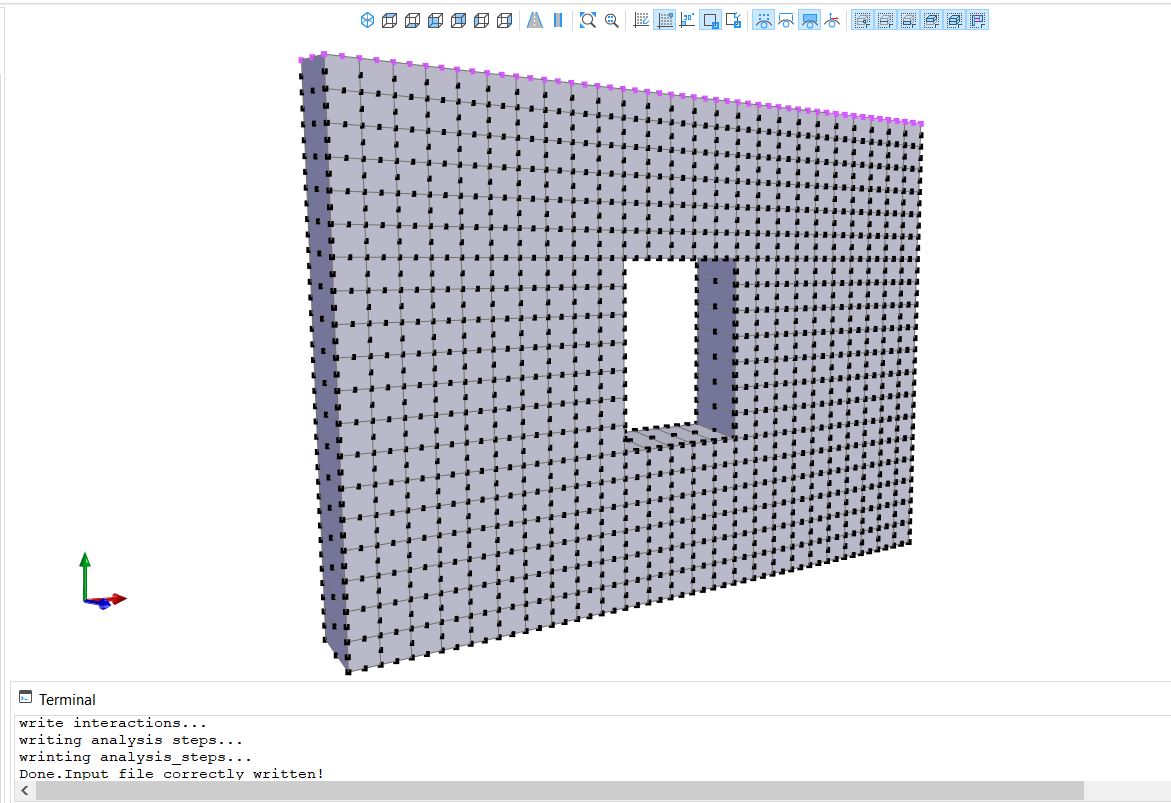Toggle axes visibility eye icon
This screenshot has height=803, width=1171.
click(x=833, y=20)
